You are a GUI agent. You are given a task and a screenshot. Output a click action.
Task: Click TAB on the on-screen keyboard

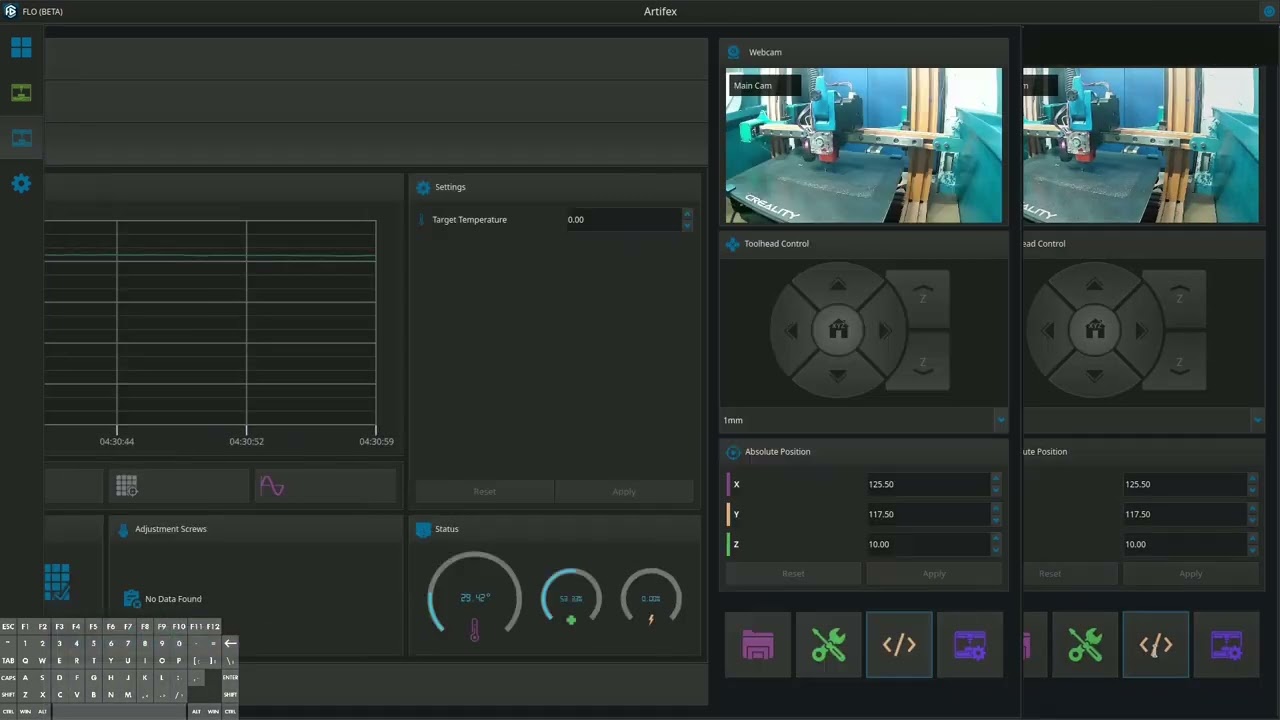click(x=8, y=661)
